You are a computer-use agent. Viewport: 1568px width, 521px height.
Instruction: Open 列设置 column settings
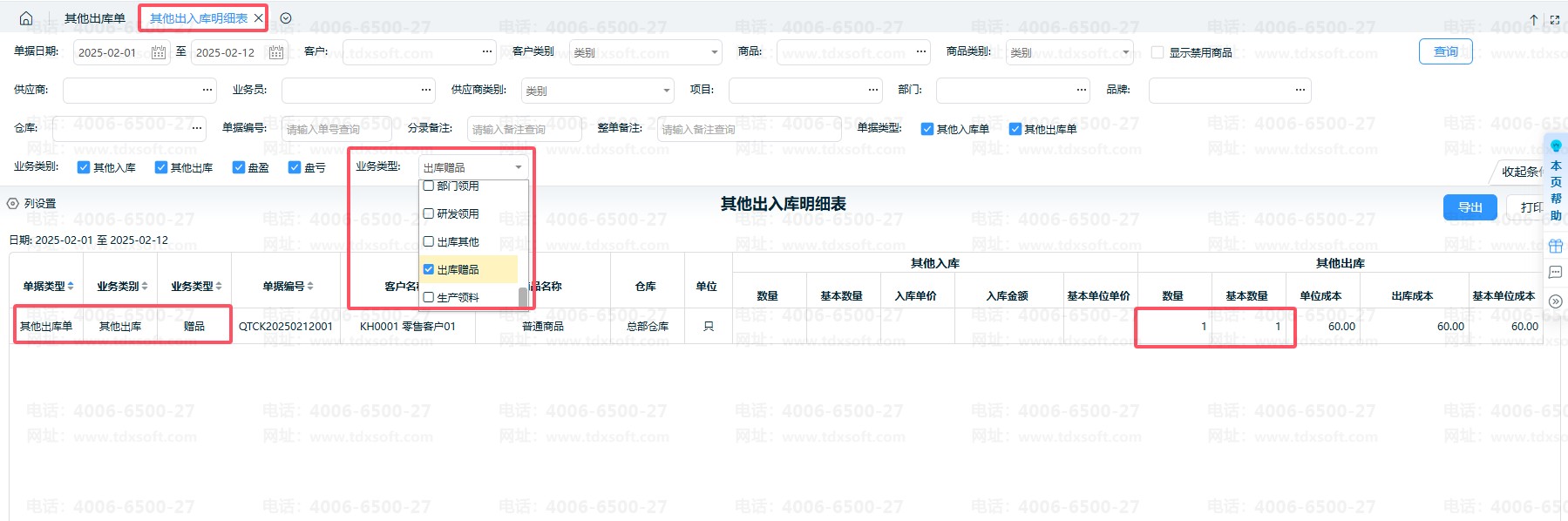(32, 204)
